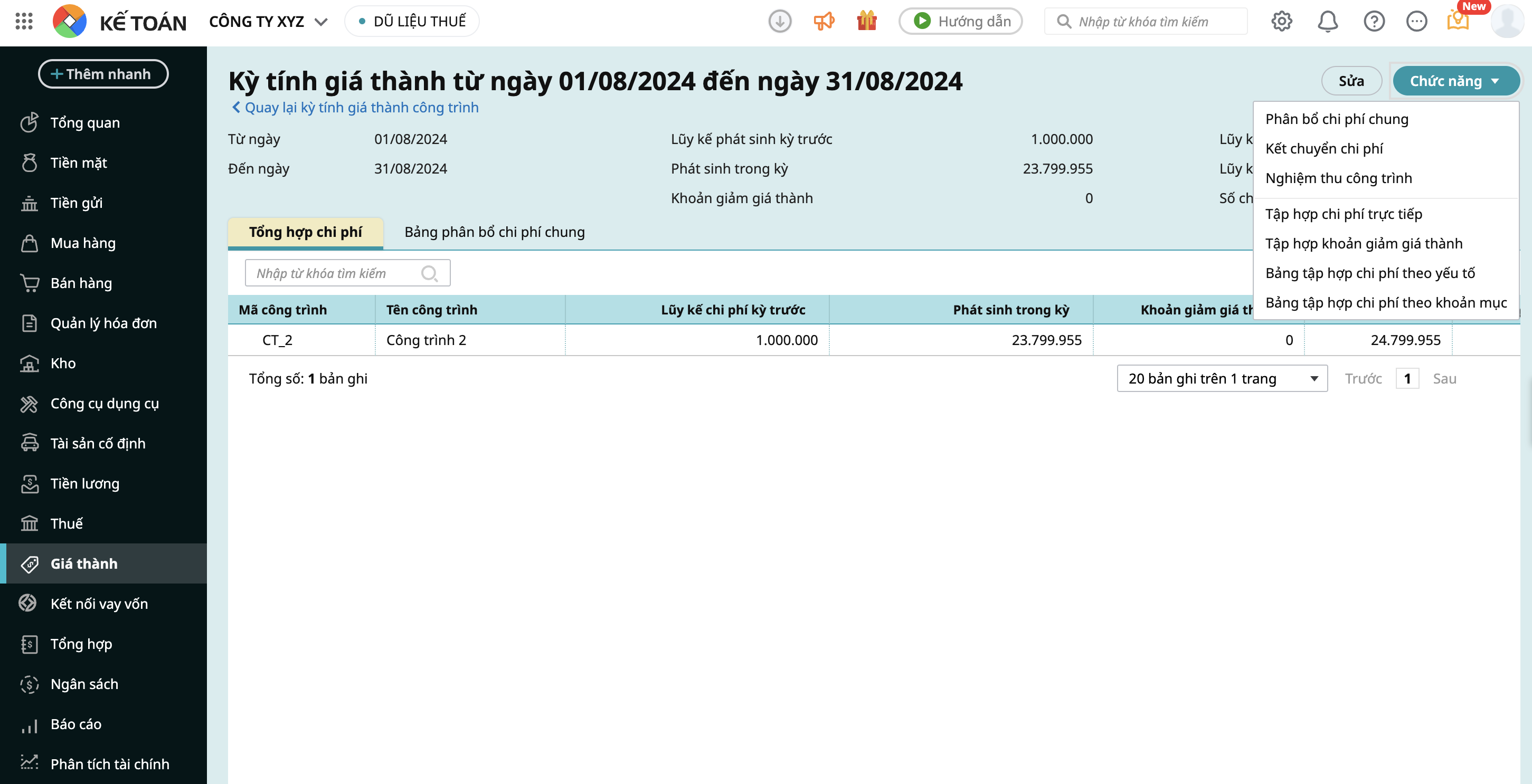
Task: Open Thuế module
Action: [x=103, y=524]
